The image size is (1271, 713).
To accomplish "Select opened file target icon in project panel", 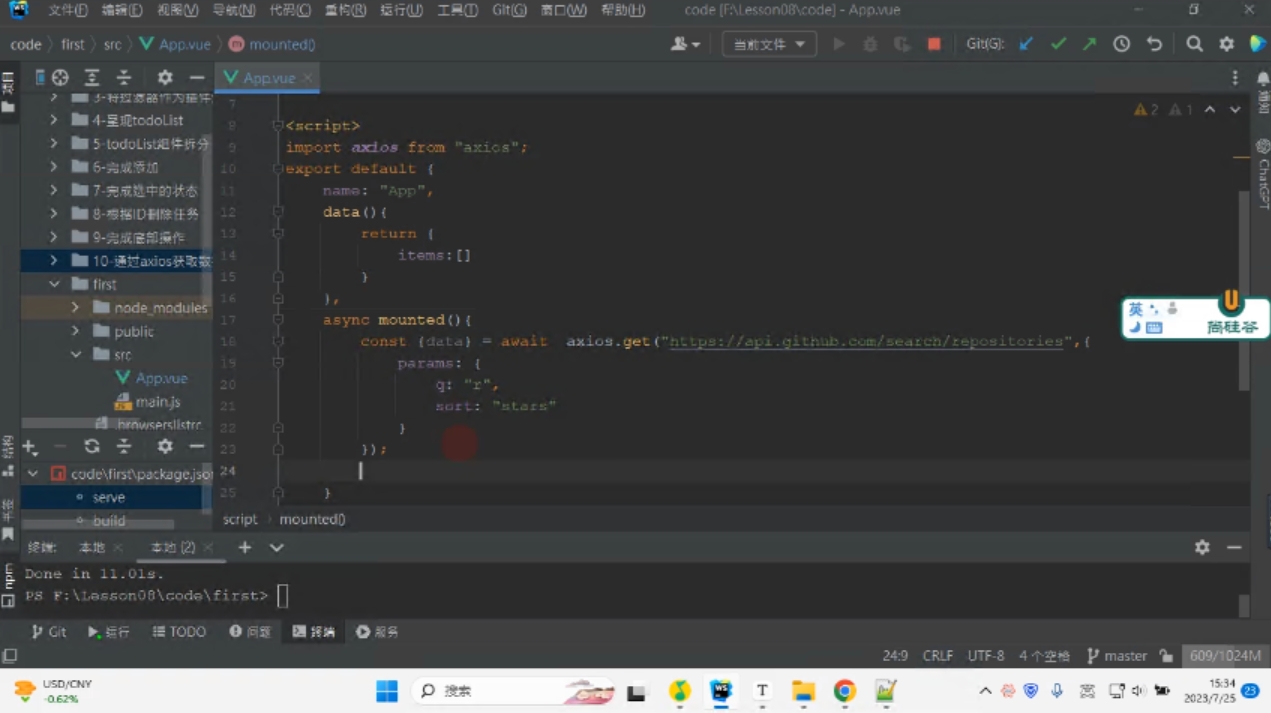I will click(x=60, y=77).
